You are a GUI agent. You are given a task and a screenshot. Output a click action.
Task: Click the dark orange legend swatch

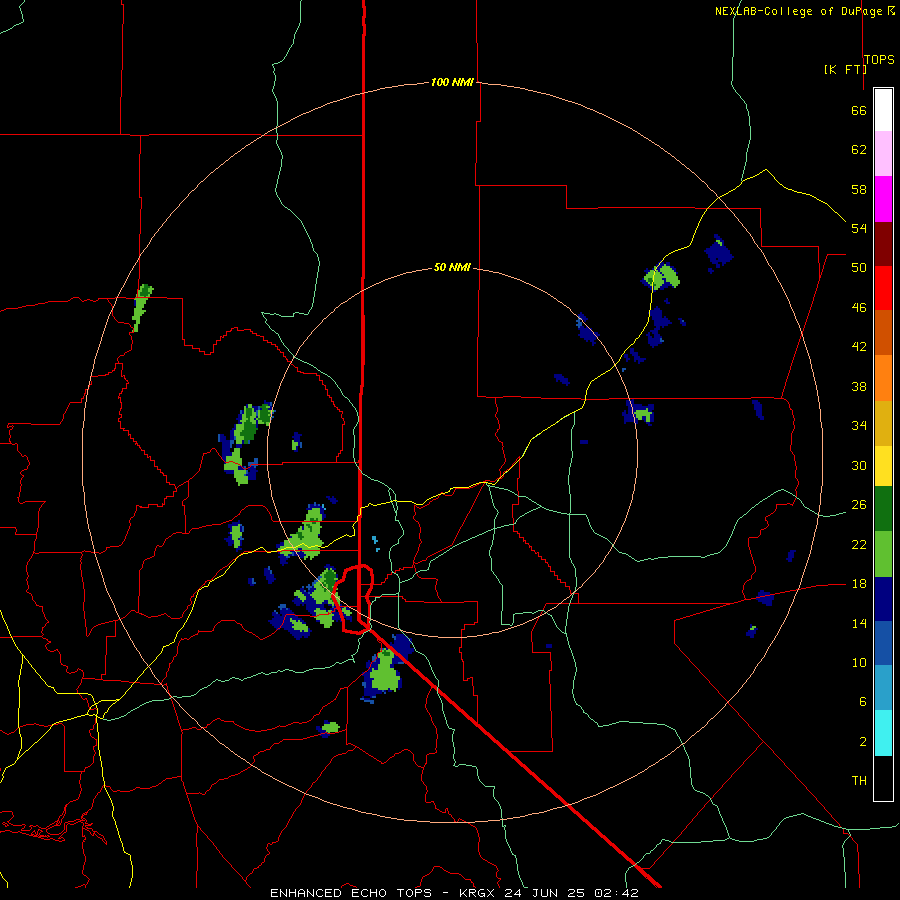883,333
